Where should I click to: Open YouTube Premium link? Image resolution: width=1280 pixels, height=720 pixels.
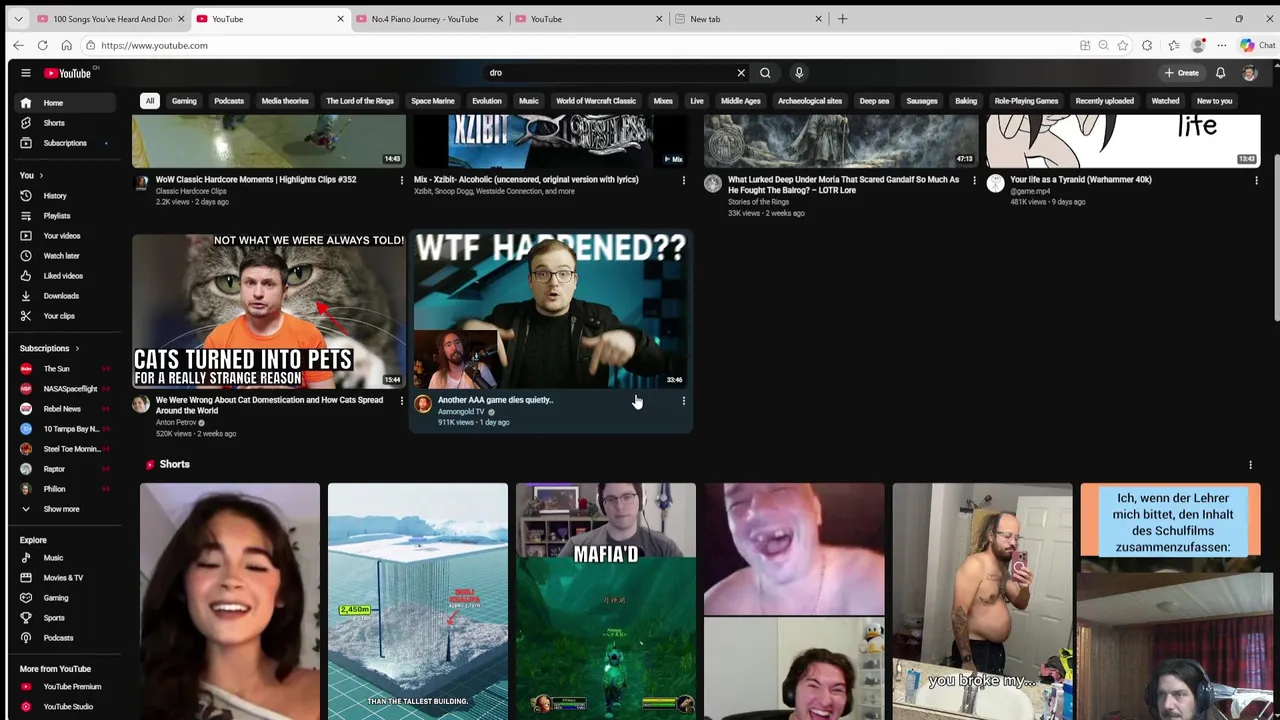pyautogui.click(x=64, y=687)
